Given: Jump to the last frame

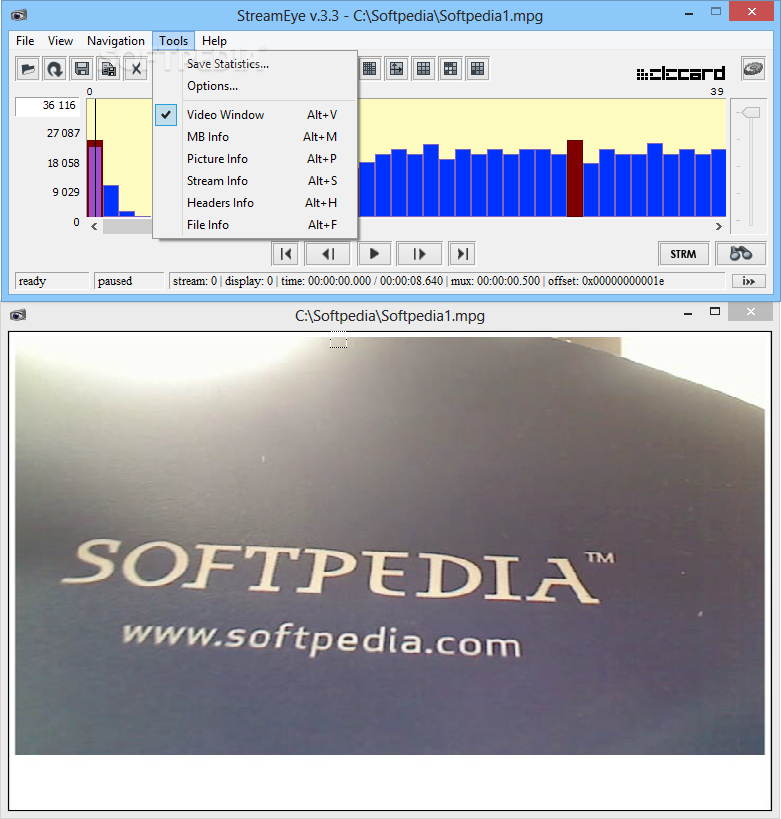Looking at the screenshot, I should point(462,254).
